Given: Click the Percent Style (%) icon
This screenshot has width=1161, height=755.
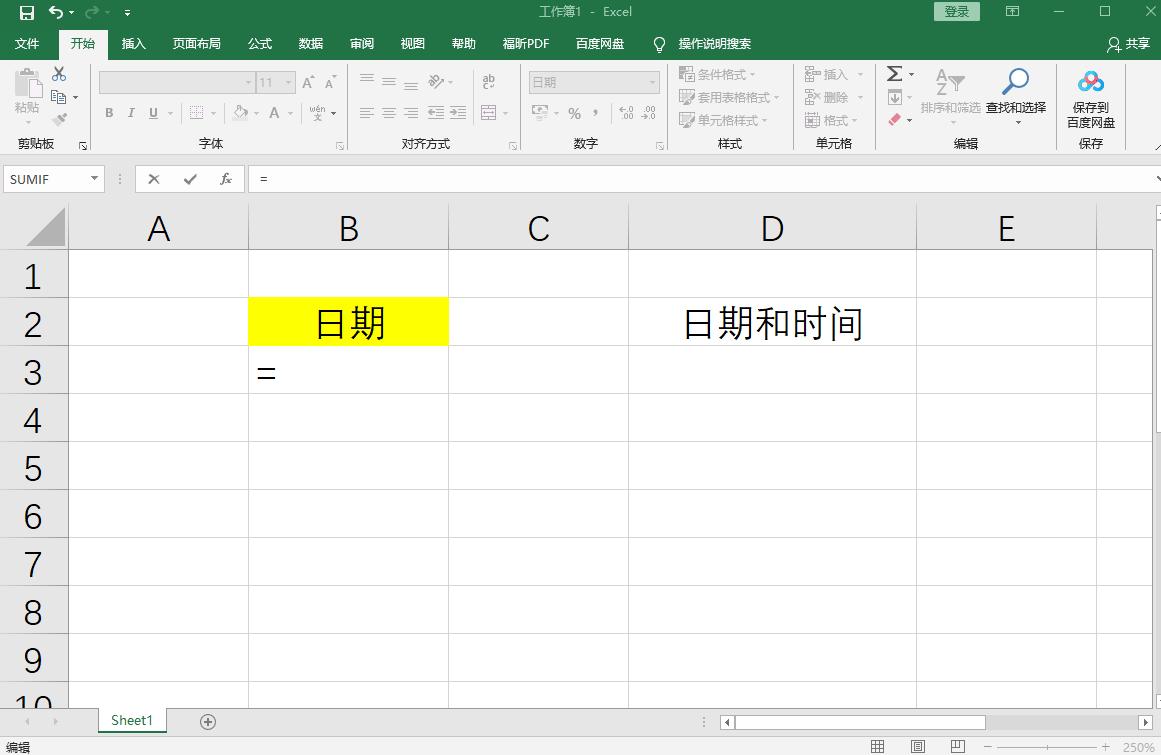Looking at the screenshot, I should [x=575, y=113].
